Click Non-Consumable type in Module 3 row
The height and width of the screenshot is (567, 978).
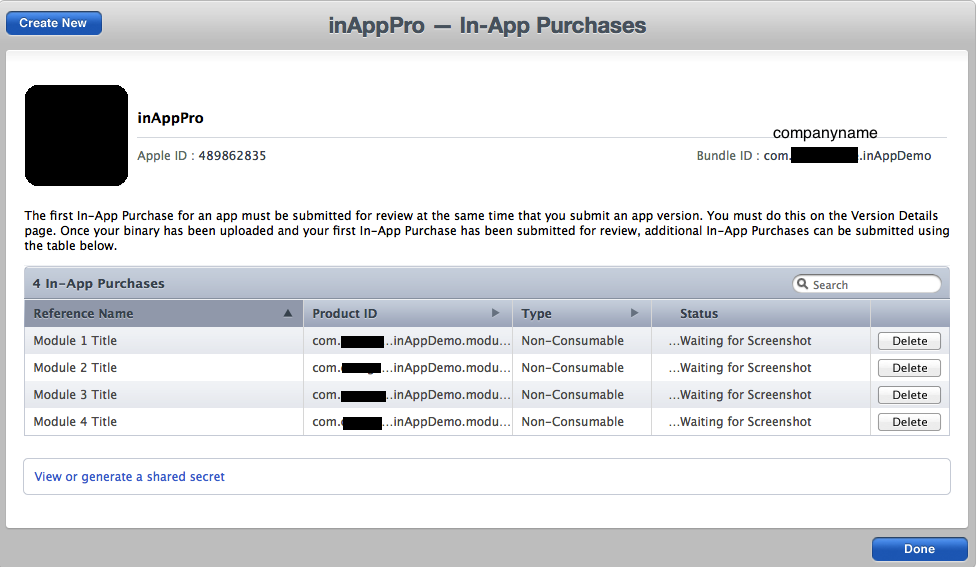pyautogui.click(x=573, y=395)
